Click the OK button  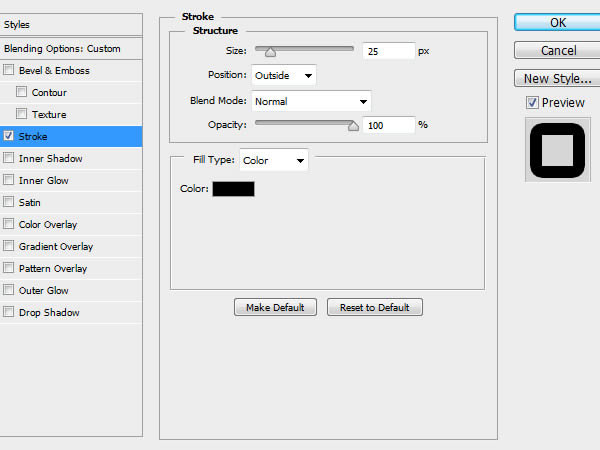tap(558, 23)
